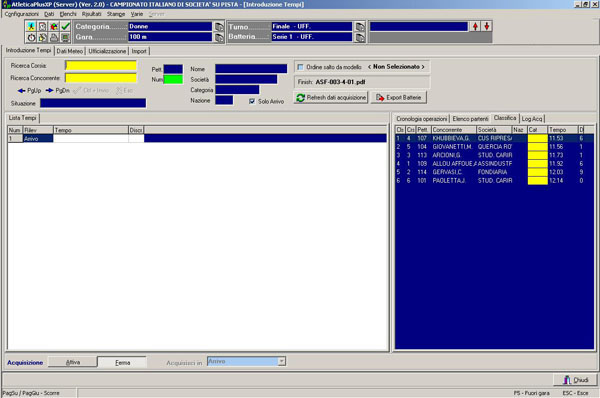
Task: Click the edit notes icon beside stopwatch
Action: [42, 37]
